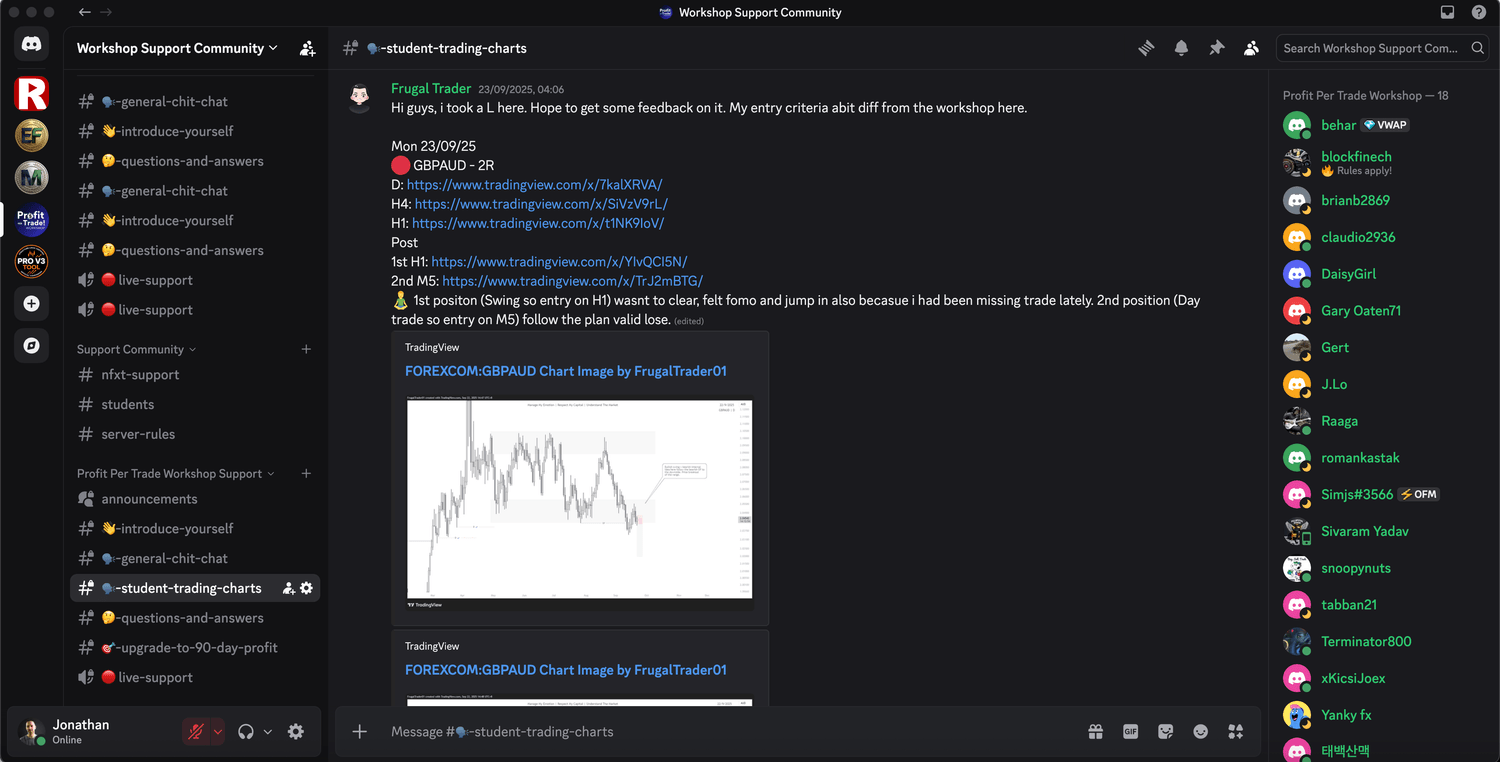
Task: Toggle the muted microphone button
Action: (196, 732)
